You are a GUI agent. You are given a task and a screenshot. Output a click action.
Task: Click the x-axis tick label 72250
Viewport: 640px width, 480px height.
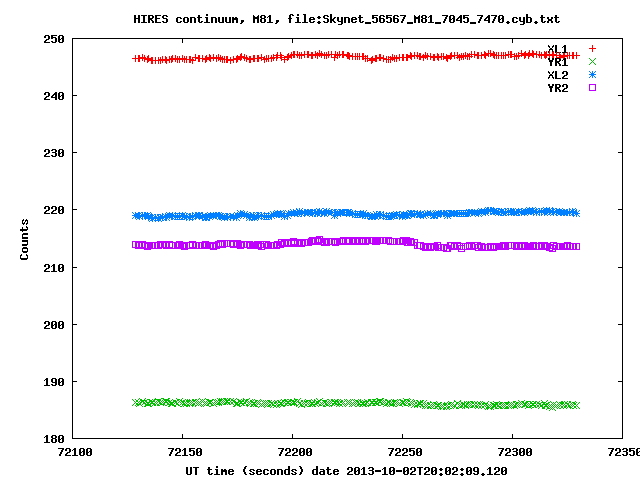point(404,452)
